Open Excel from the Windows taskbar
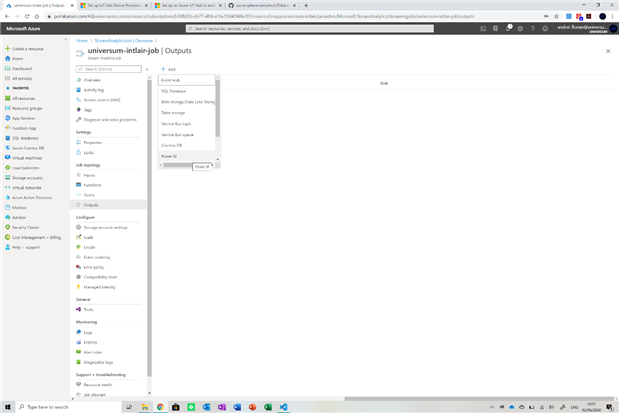Screen dimensions: 619x413 point(268,407)
